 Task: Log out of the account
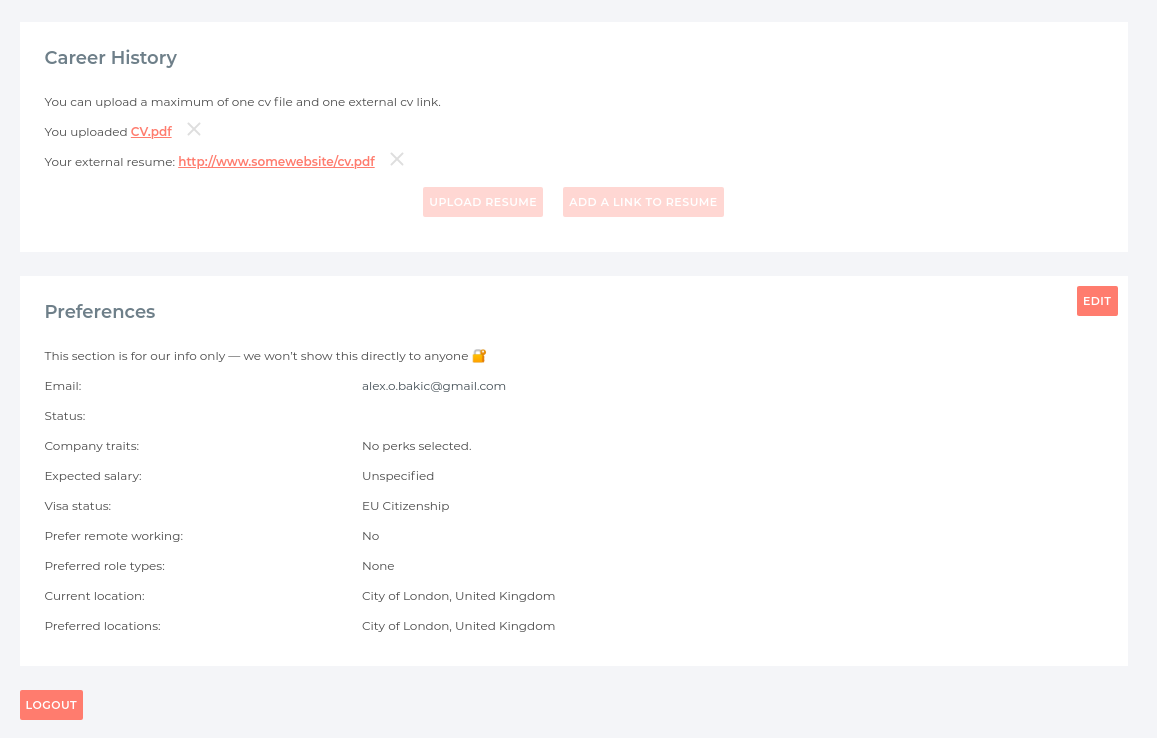51,705
